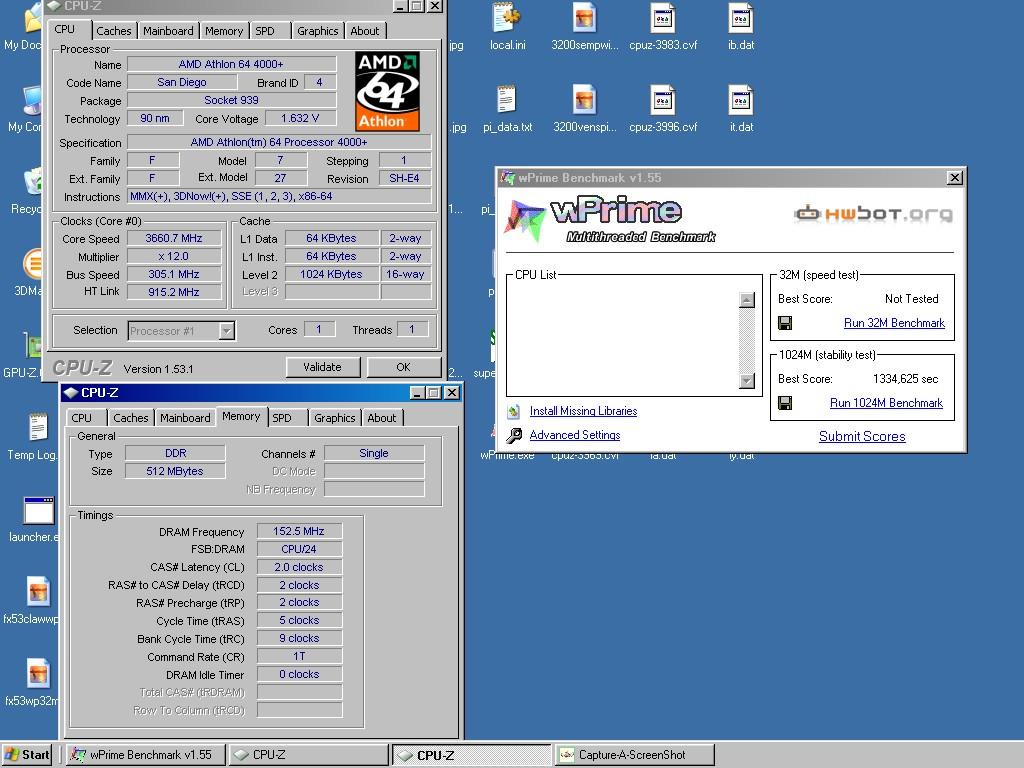
Task: Click save icon beside Run 1024M Benchmark
Action: [785, 403]
